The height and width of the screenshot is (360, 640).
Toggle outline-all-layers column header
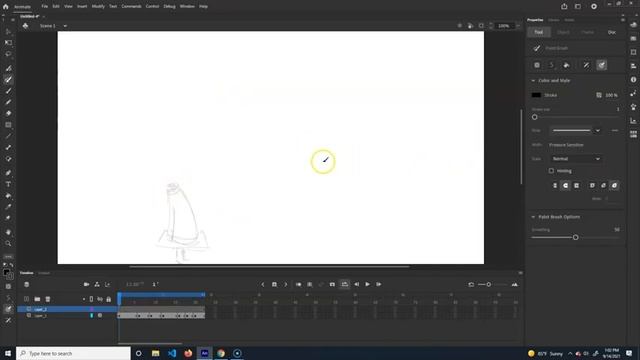click(x=91, y=299)
